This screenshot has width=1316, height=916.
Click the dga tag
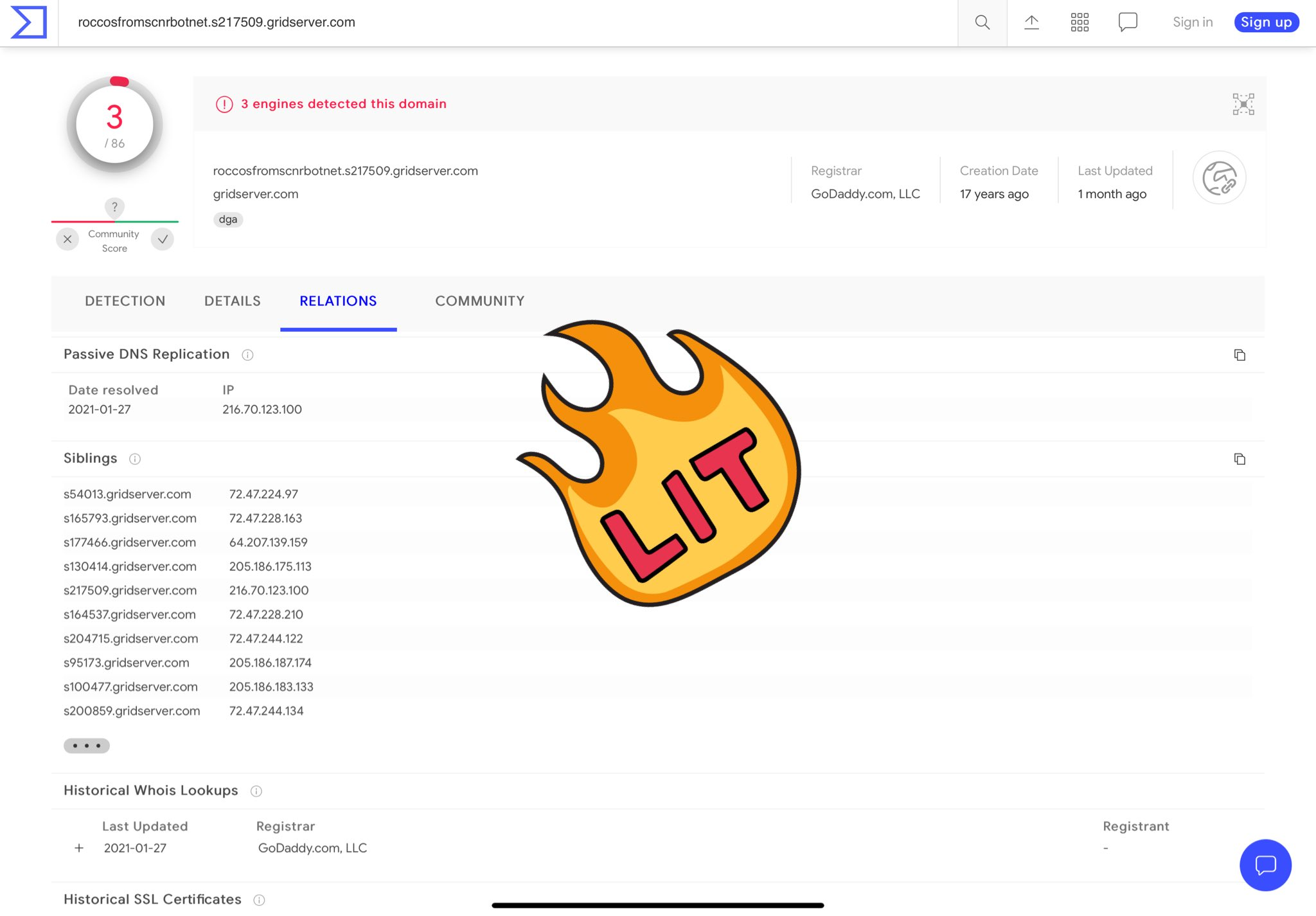pos(228,219)
